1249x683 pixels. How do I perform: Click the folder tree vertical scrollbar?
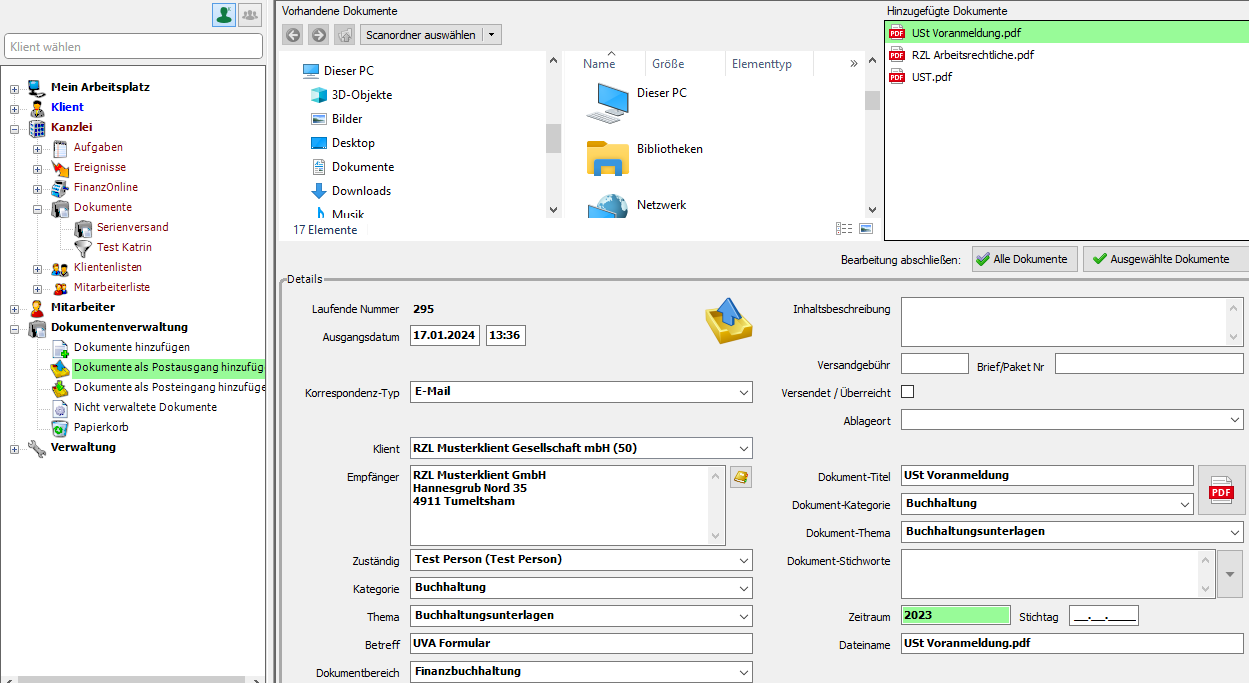[x=553, y=138]
